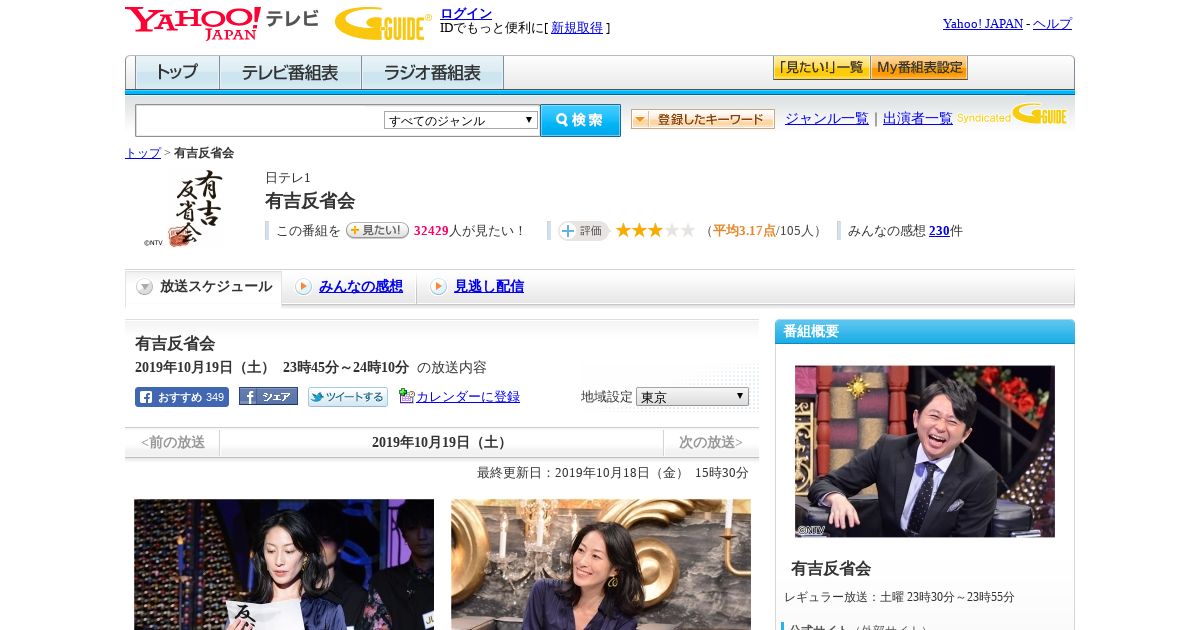
Task: Click the 2019年10月19日(土) date header
Action: coord(441,442)
